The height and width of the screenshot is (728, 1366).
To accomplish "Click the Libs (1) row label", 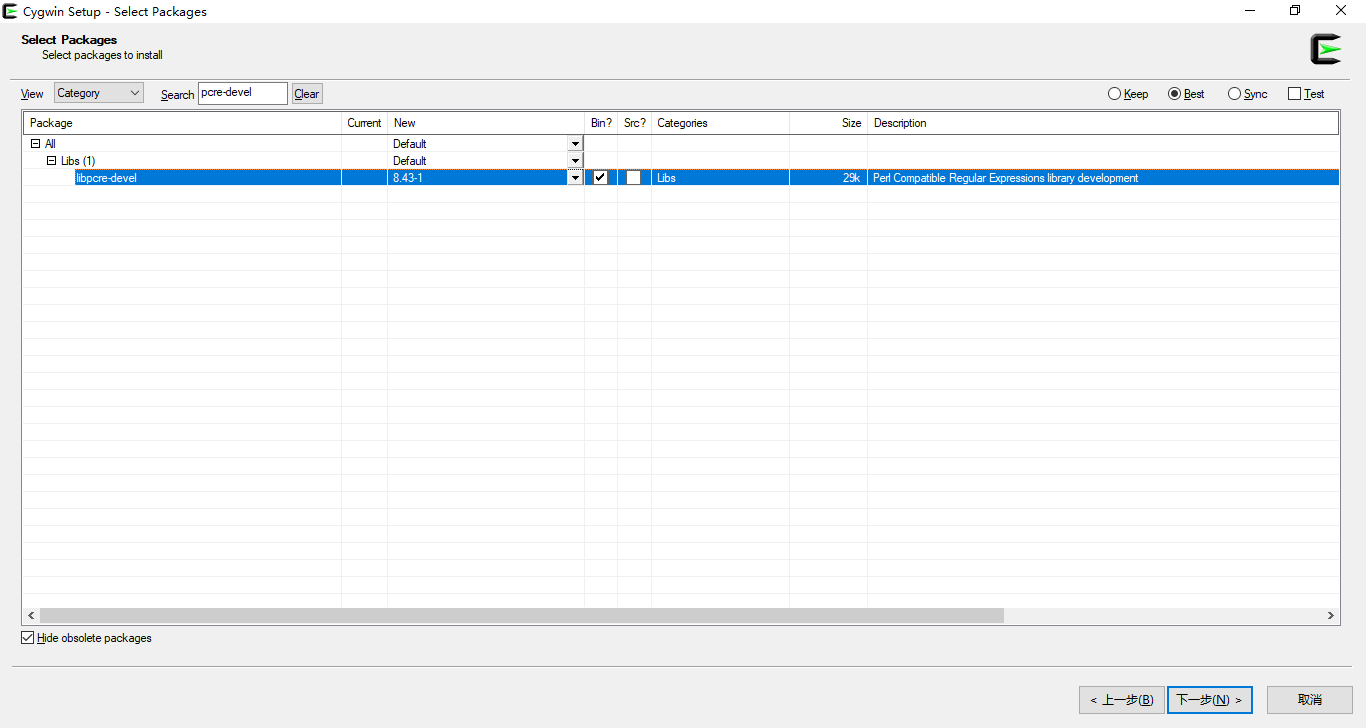I will click(x=78, y=161).
